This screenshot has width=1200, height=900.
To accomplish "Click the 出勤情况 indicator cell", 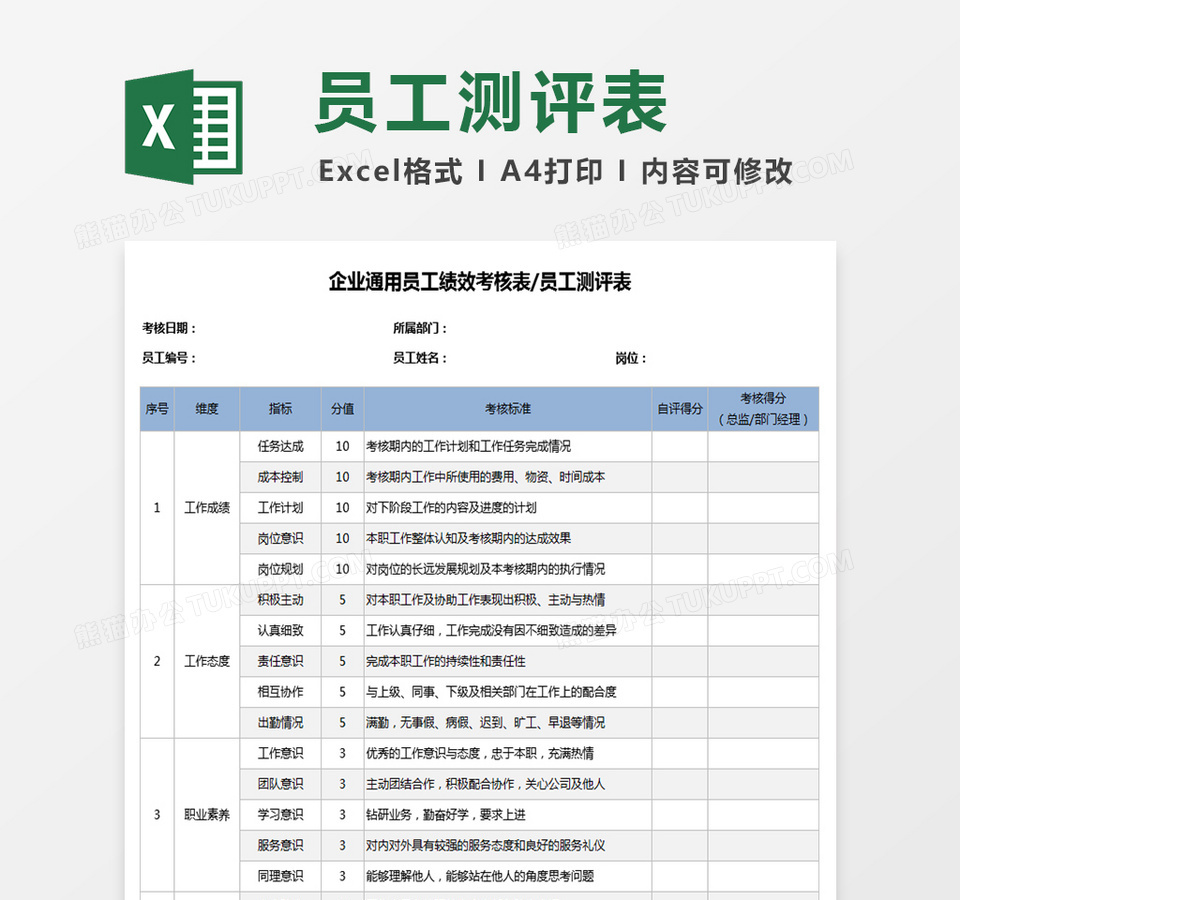I will point(281,723).
